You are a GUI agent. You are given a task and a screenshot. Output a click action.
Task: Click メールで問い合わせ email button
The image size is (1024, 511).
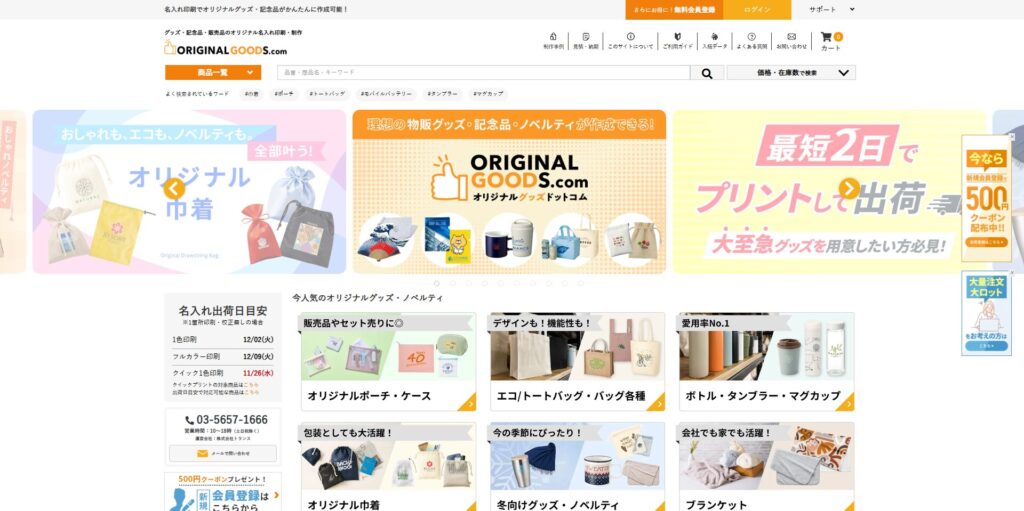click(223, 453)
